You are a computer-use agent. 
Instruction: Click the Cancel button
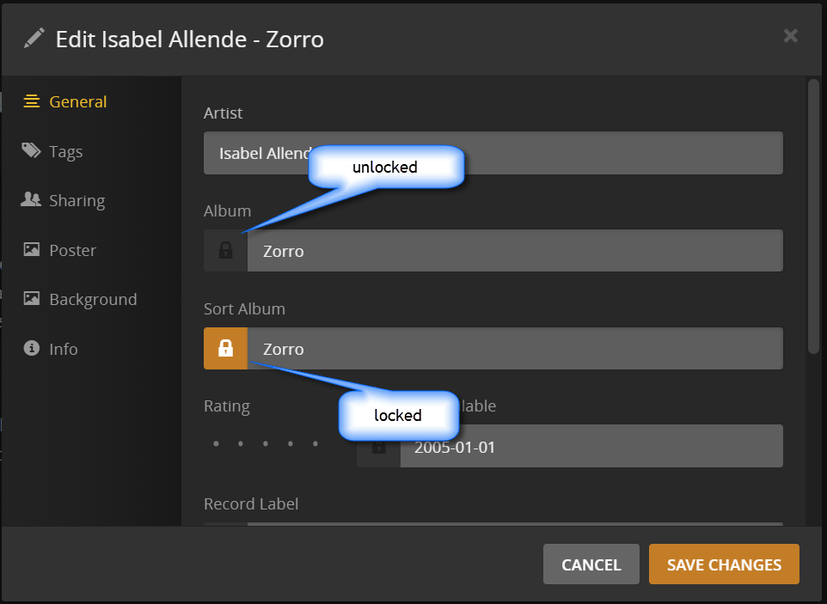pyautogui.click(x=591, y=564)
